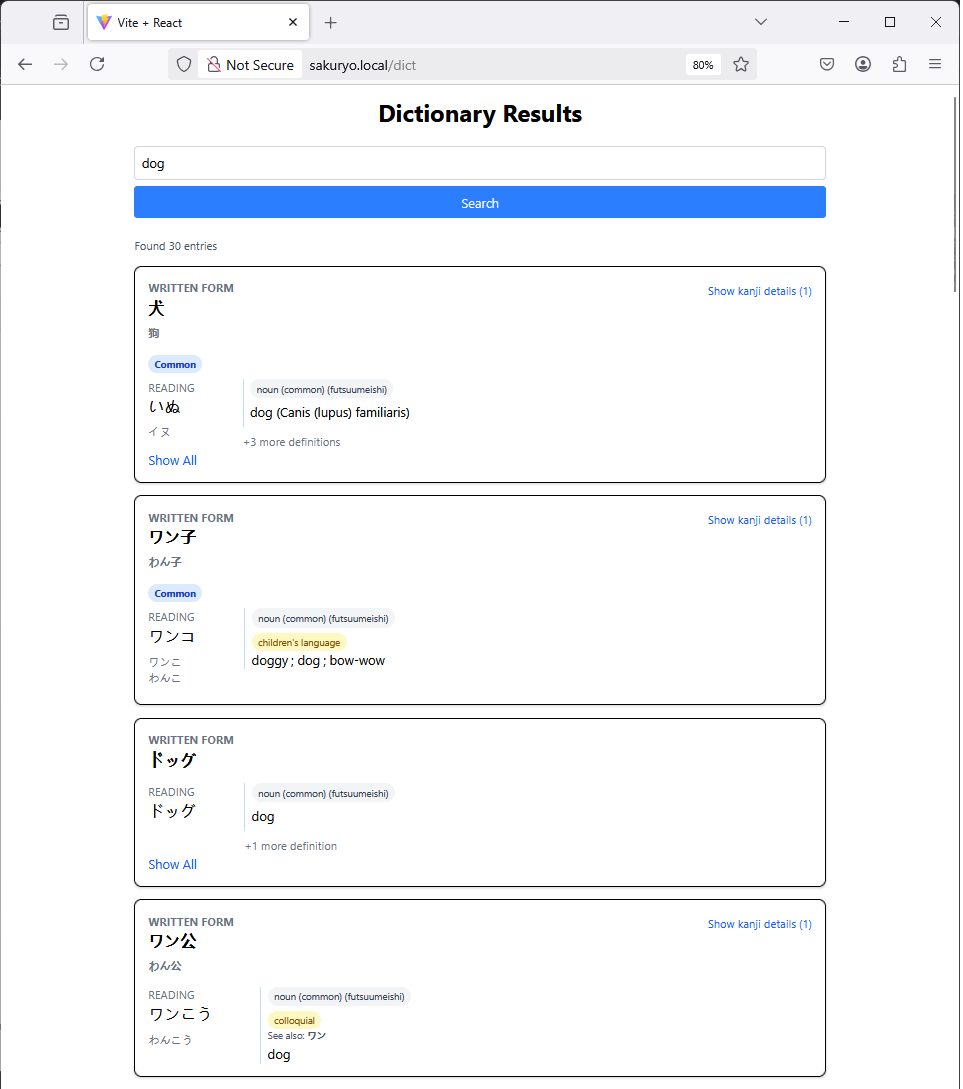
Task: Click Show All under いぬ reading
Action: point(172,460)
